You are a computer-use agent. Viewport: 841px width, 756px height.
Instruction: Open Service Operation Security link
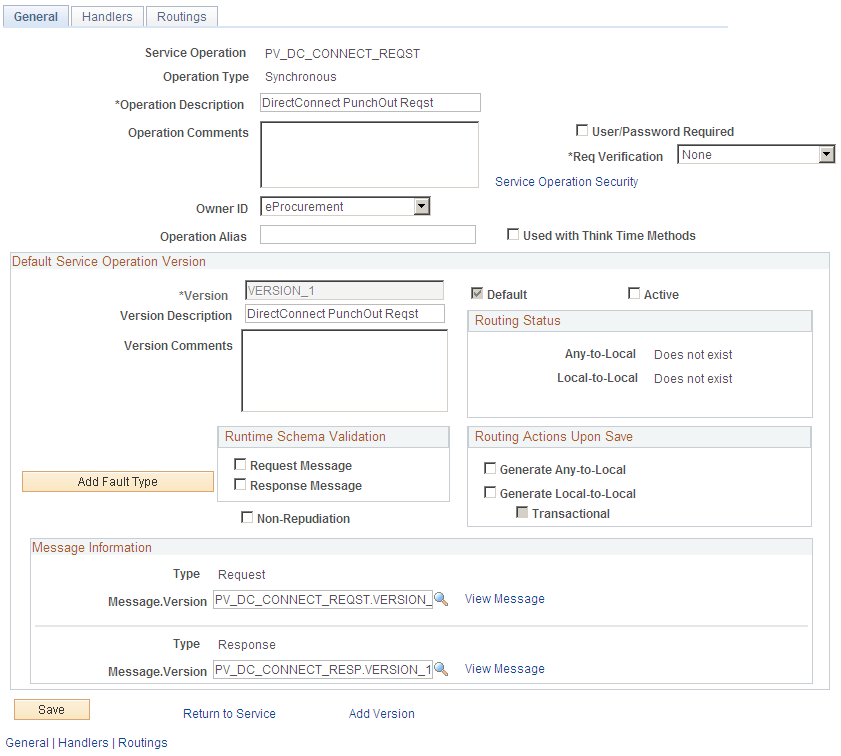point(566,182)
